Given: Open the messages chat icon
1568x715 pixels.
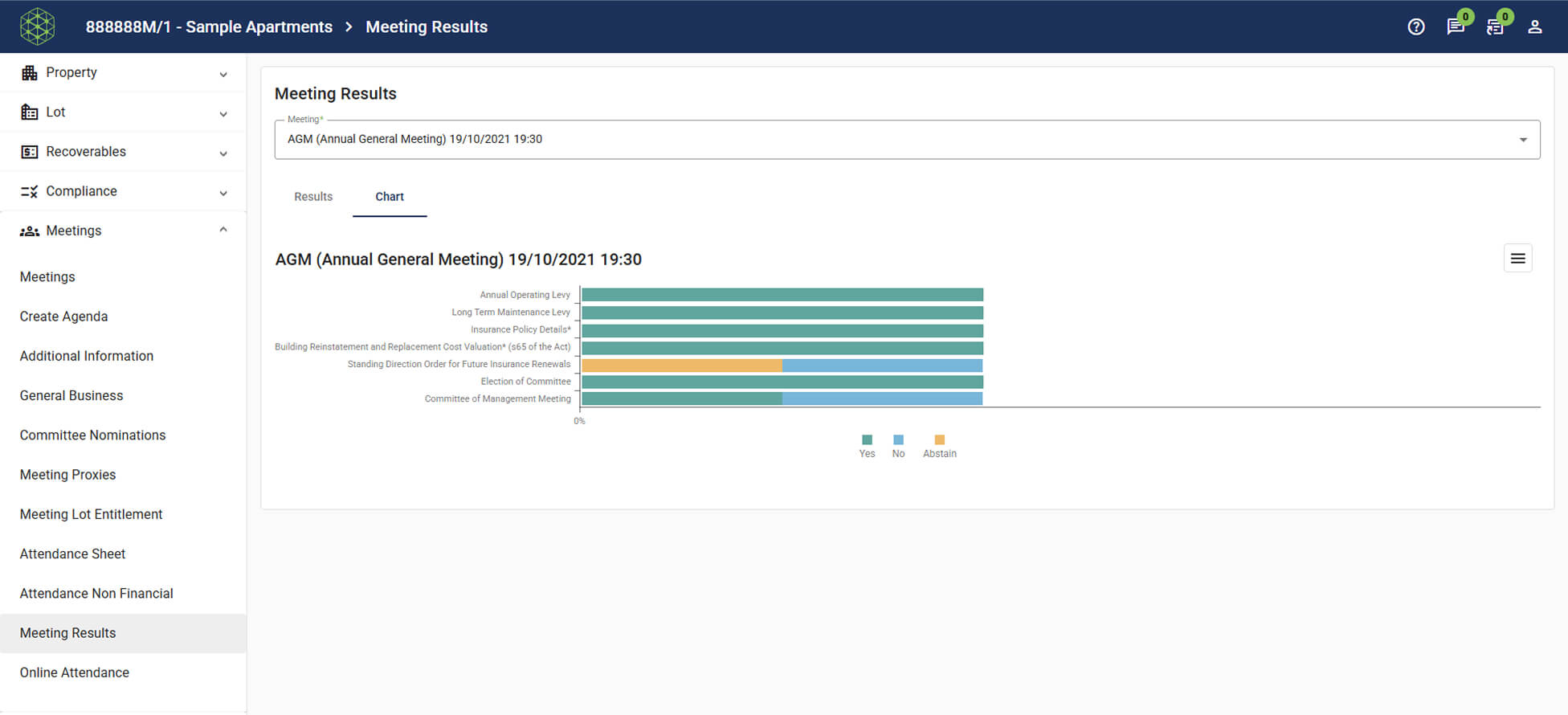Looking at the screenshot, I should [1455, 27].
